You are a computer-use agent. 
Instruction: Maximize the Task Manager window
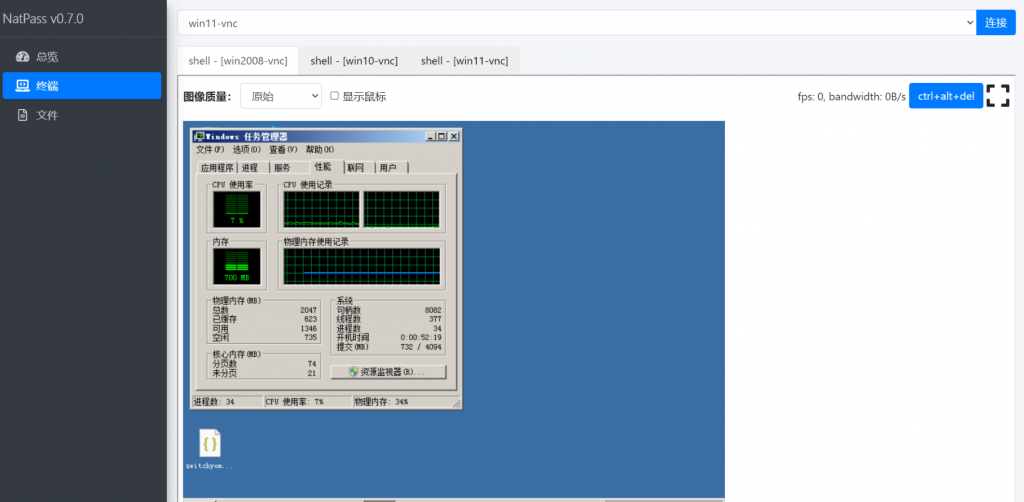441,136
